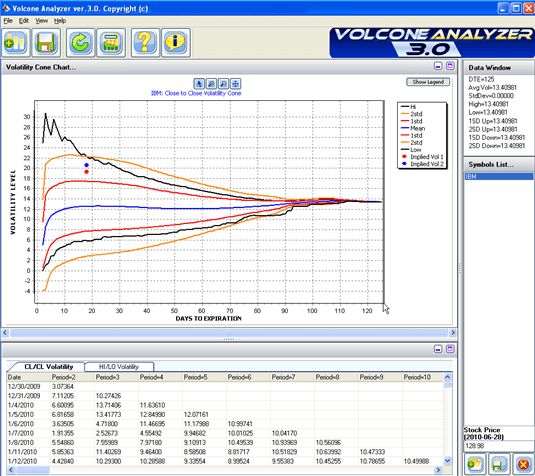Click the table's vertical scrollbar down arrow
Viewport: 535px width, 476px height.
coord(448,461)
